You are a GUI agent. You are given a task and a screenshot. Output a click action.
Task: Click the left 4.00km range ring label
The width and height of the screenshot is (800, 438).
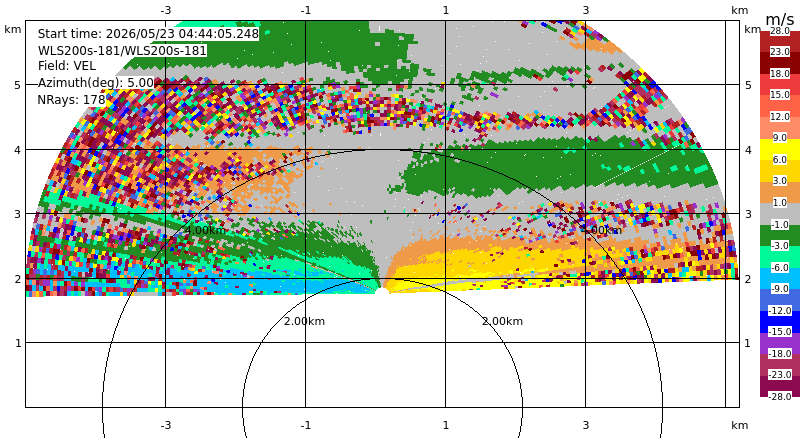(x=205, y=230)
